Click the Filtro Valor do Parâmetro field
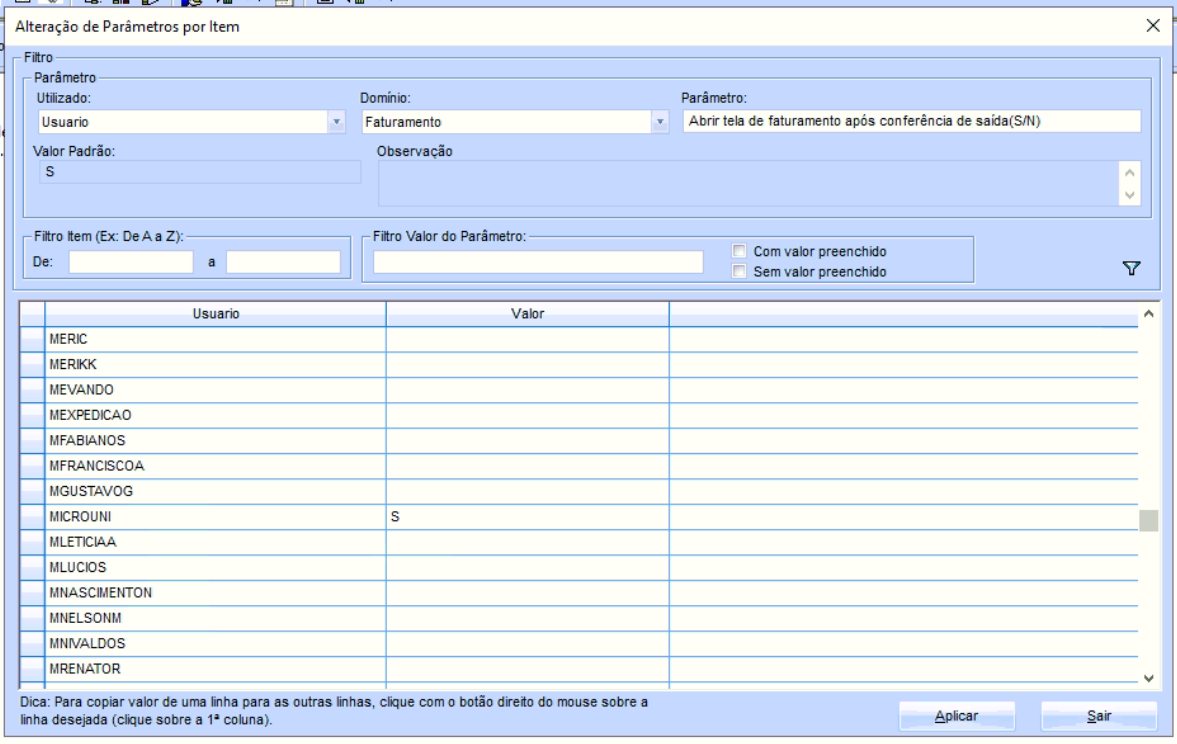This screenshot has width=1177, height=744. [x=538, y=261]
